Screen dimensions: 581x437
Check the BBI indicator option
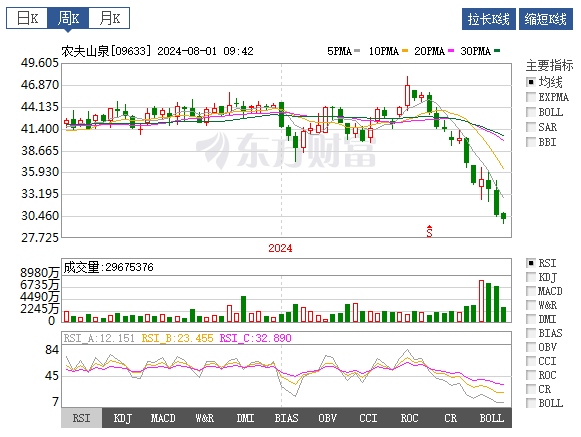tap(531, 142)
